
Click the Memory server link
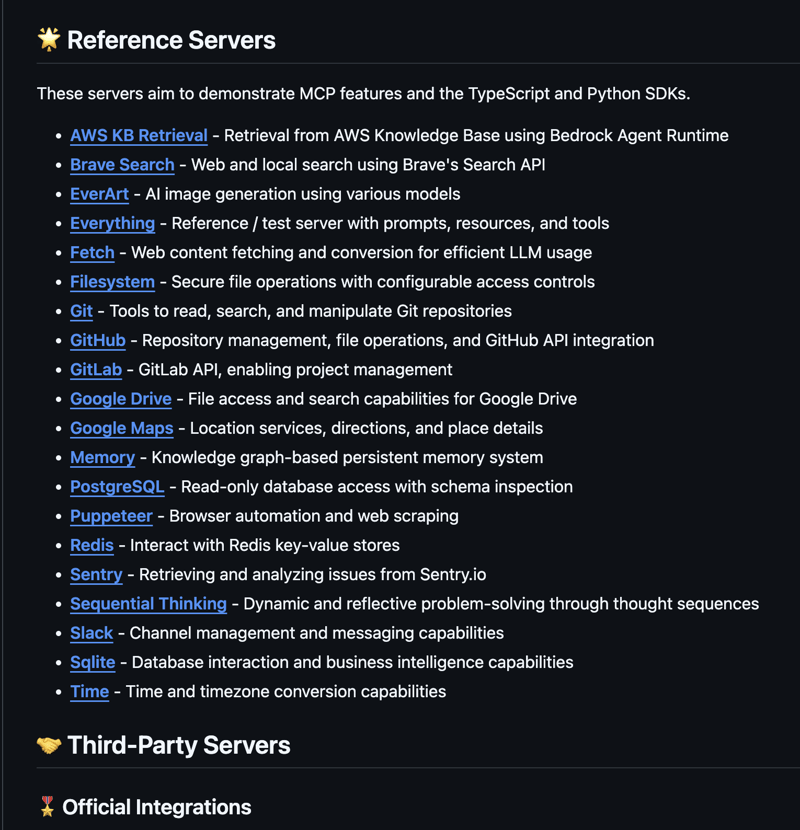(x=102, y=457)
